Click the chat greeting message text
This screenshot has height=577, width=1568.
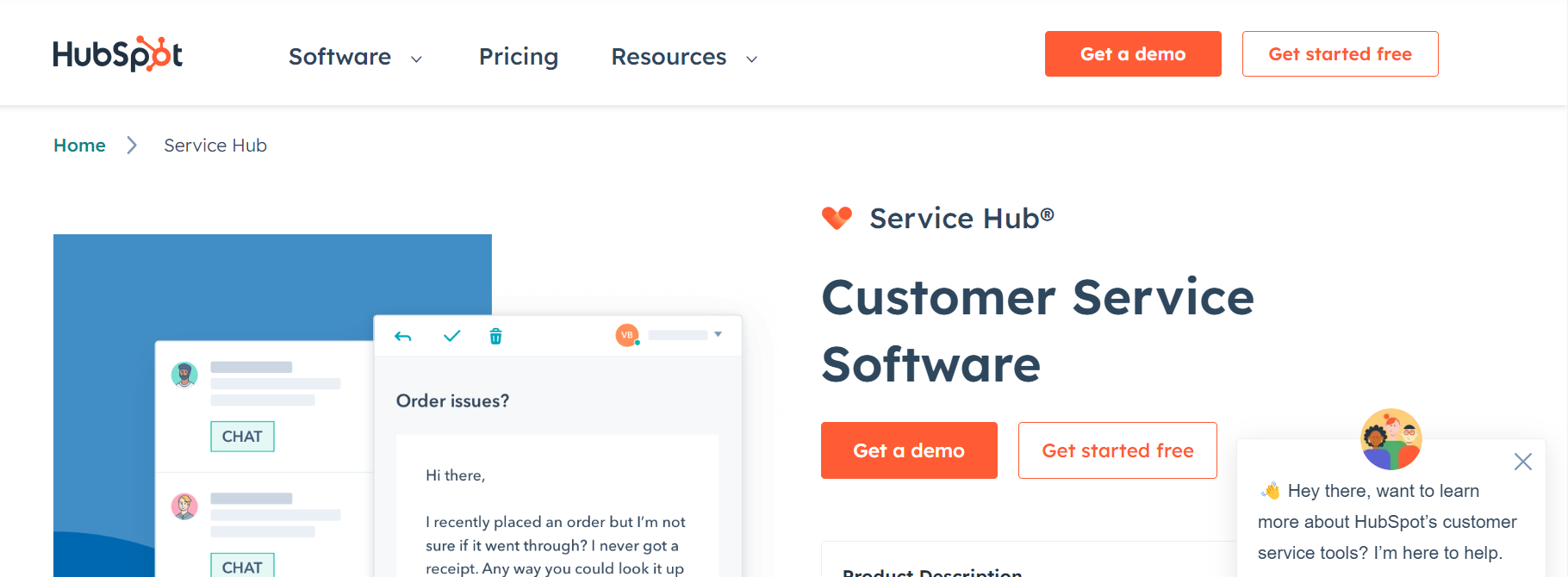point(1387,522)
